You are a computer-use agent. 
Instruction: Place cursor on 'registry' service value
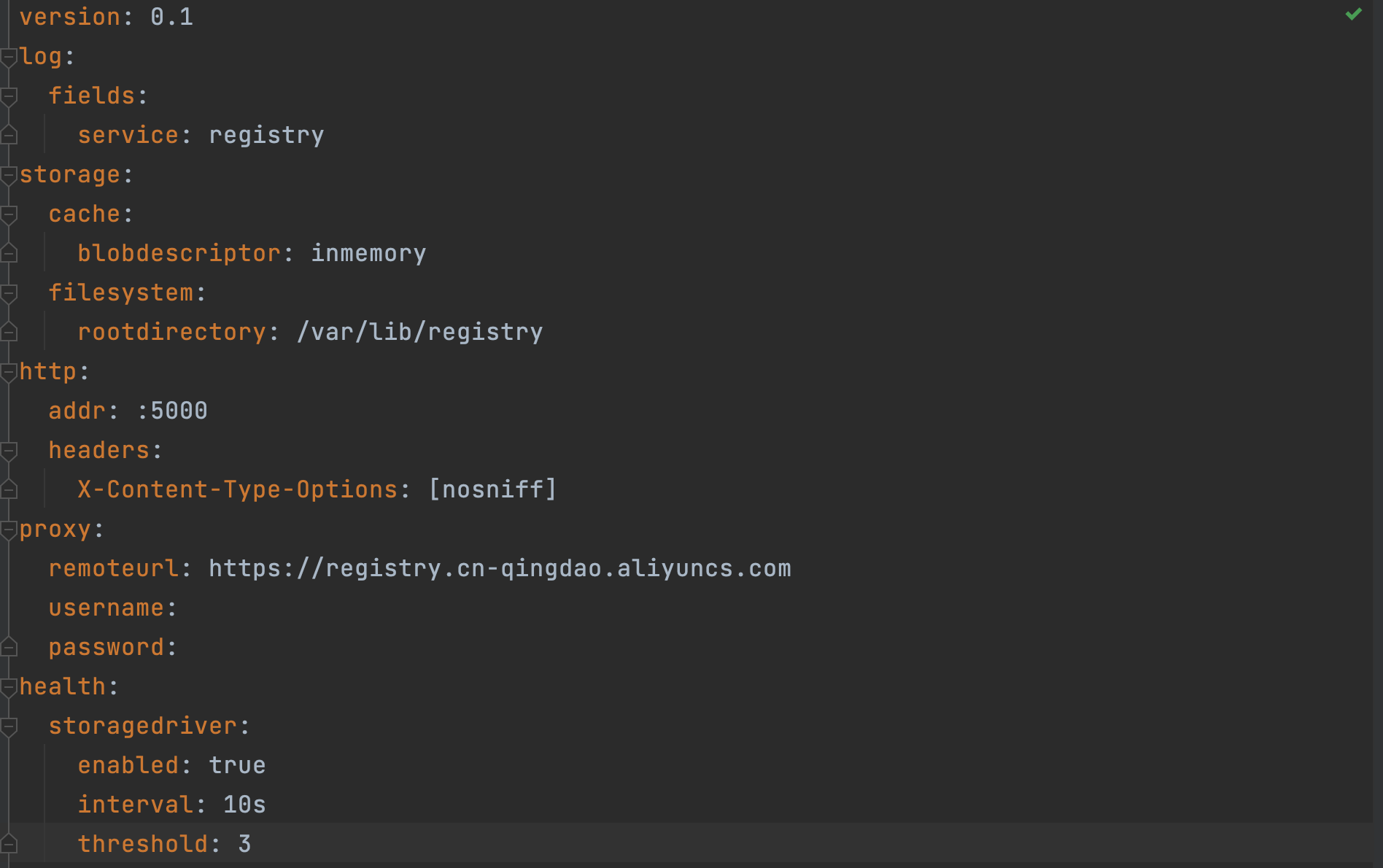[267, 136]
